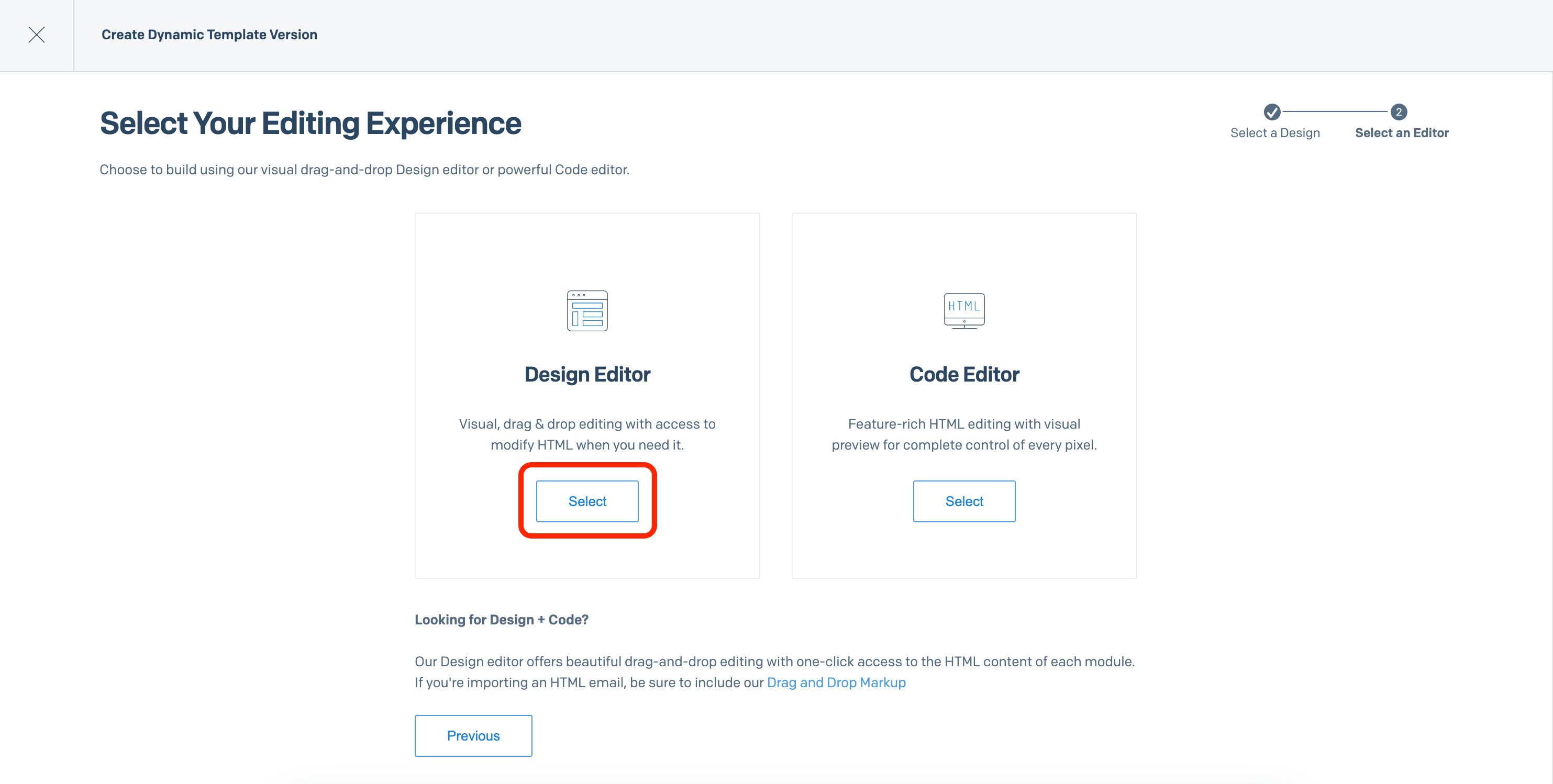Click the step 2 circle indicator
The height and width of the screenshot is (784, 1553).
point(1399,112)
